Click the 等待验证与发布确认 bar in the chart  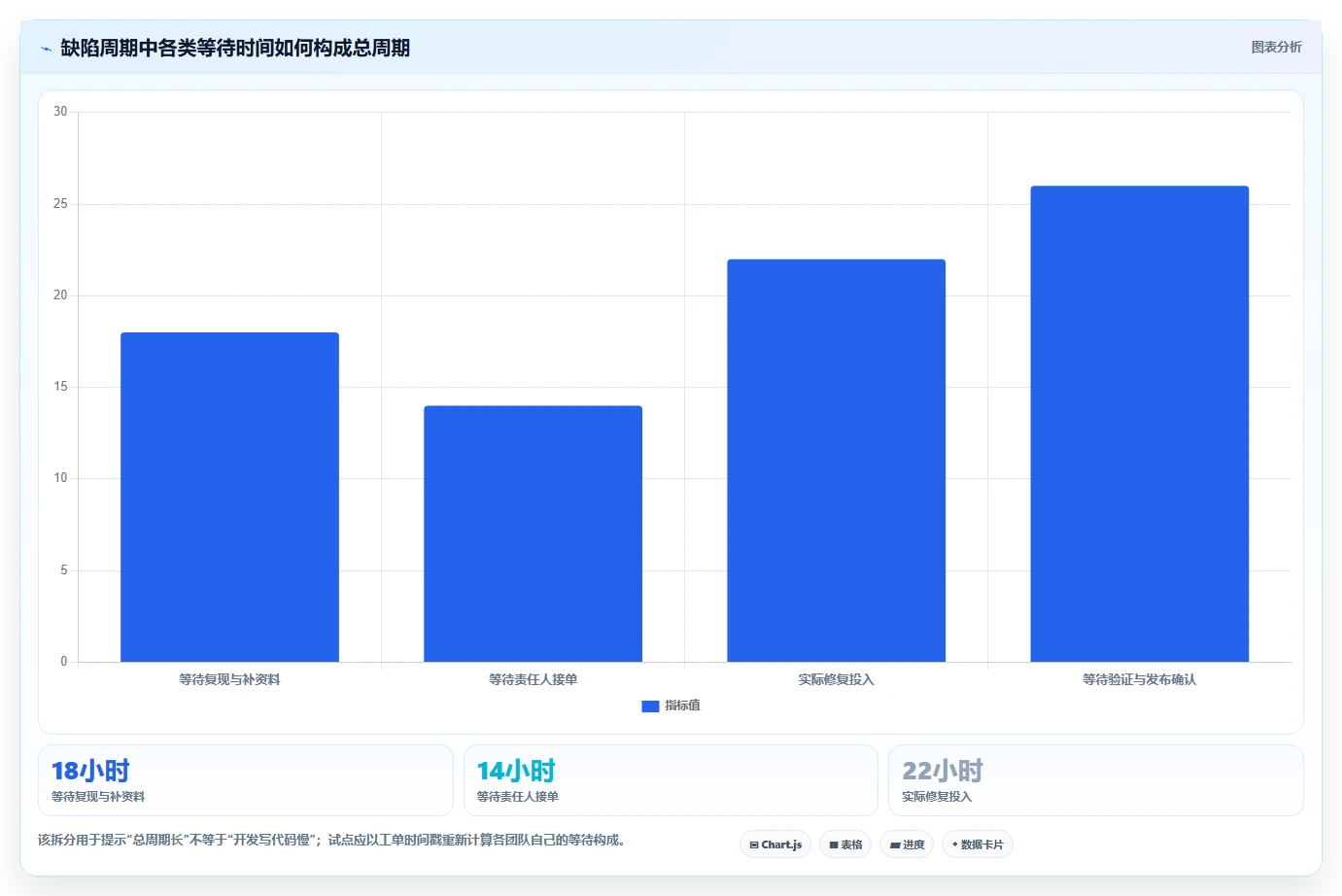click(1139, 424)
